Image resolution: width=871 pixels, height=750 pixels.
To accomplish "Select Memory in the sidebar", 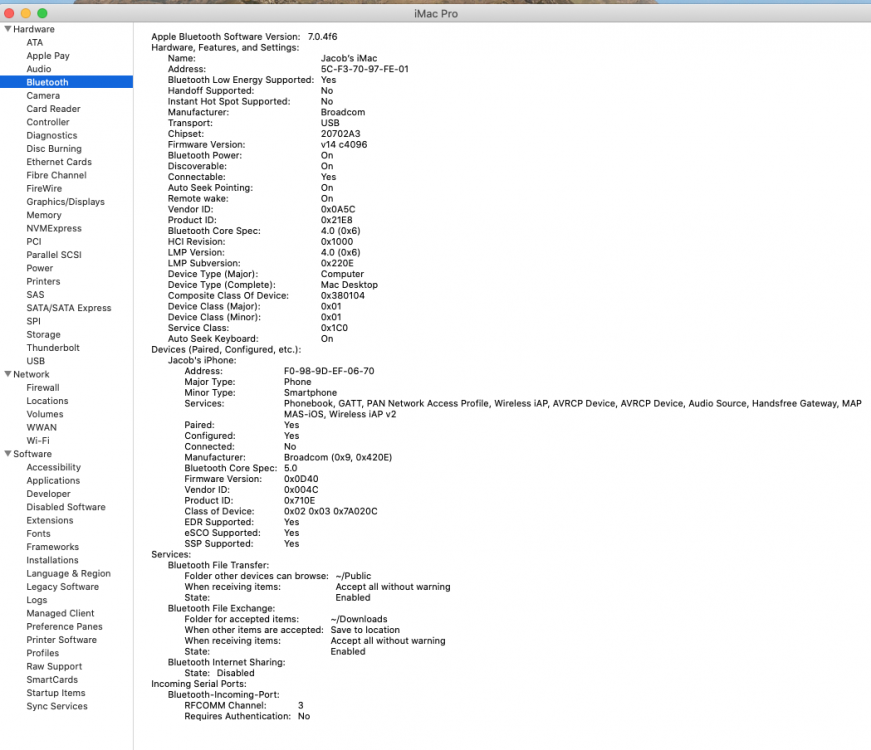I will (x=44, y=215).
